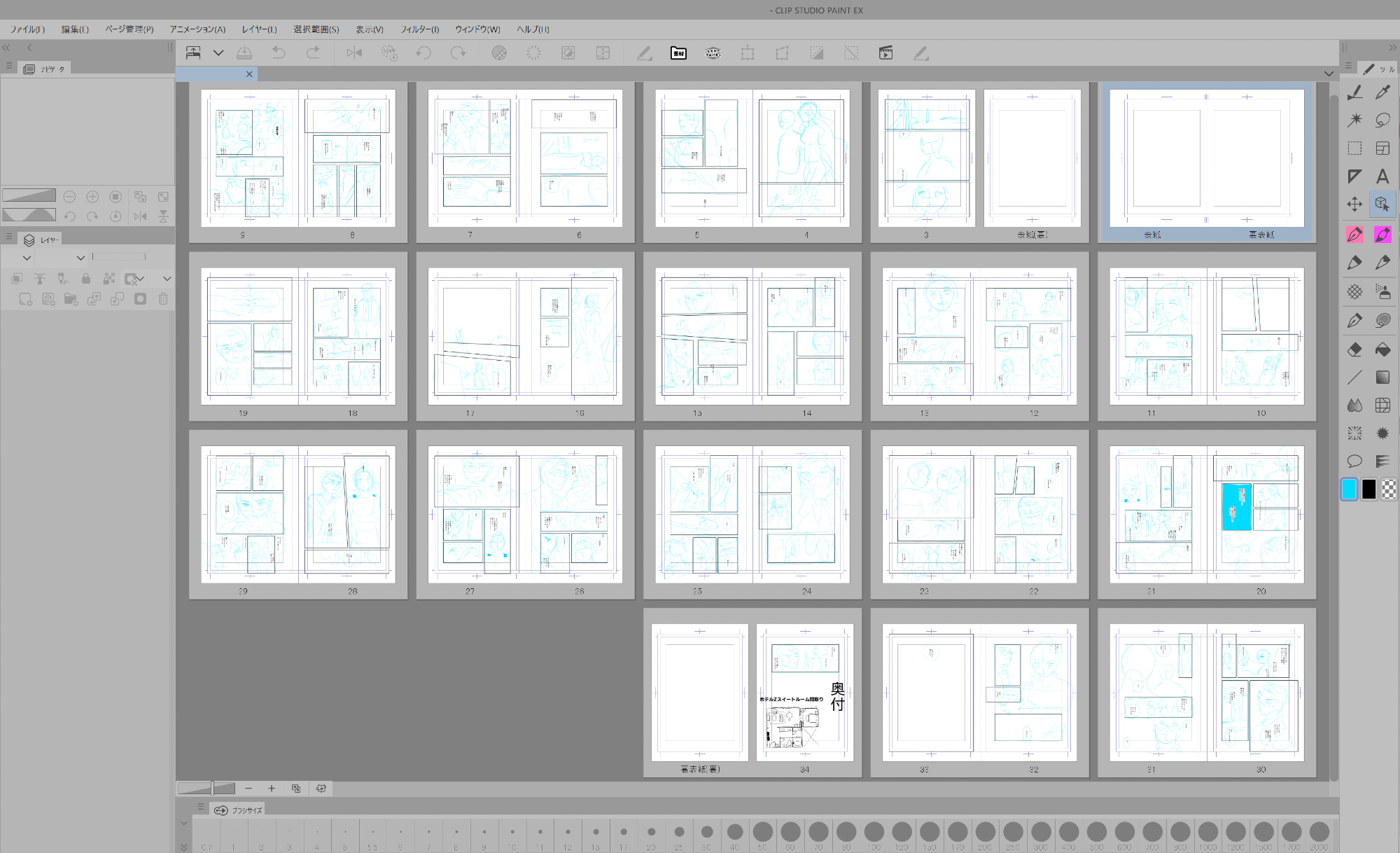
Task: Open the フィルター(I) menu
Action: [419, 29]
